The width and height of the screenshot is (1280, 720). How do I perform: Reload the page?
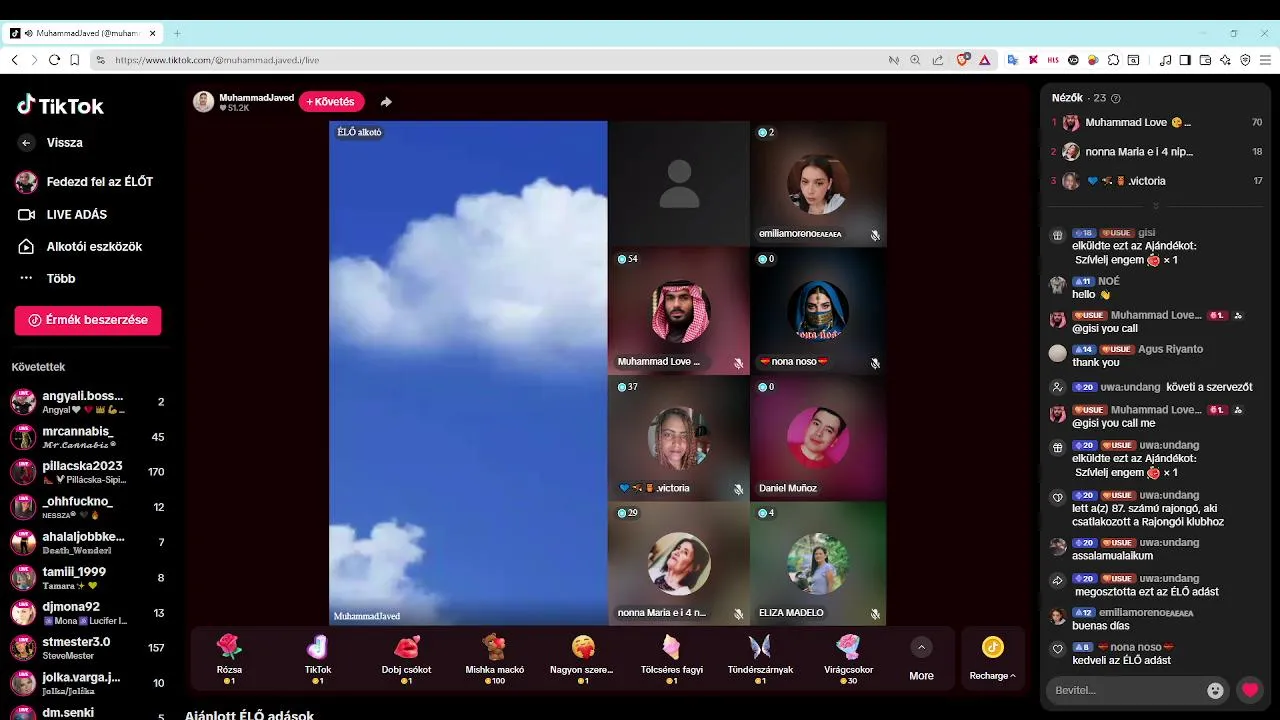pyautogui.click(x=54, y=60)
